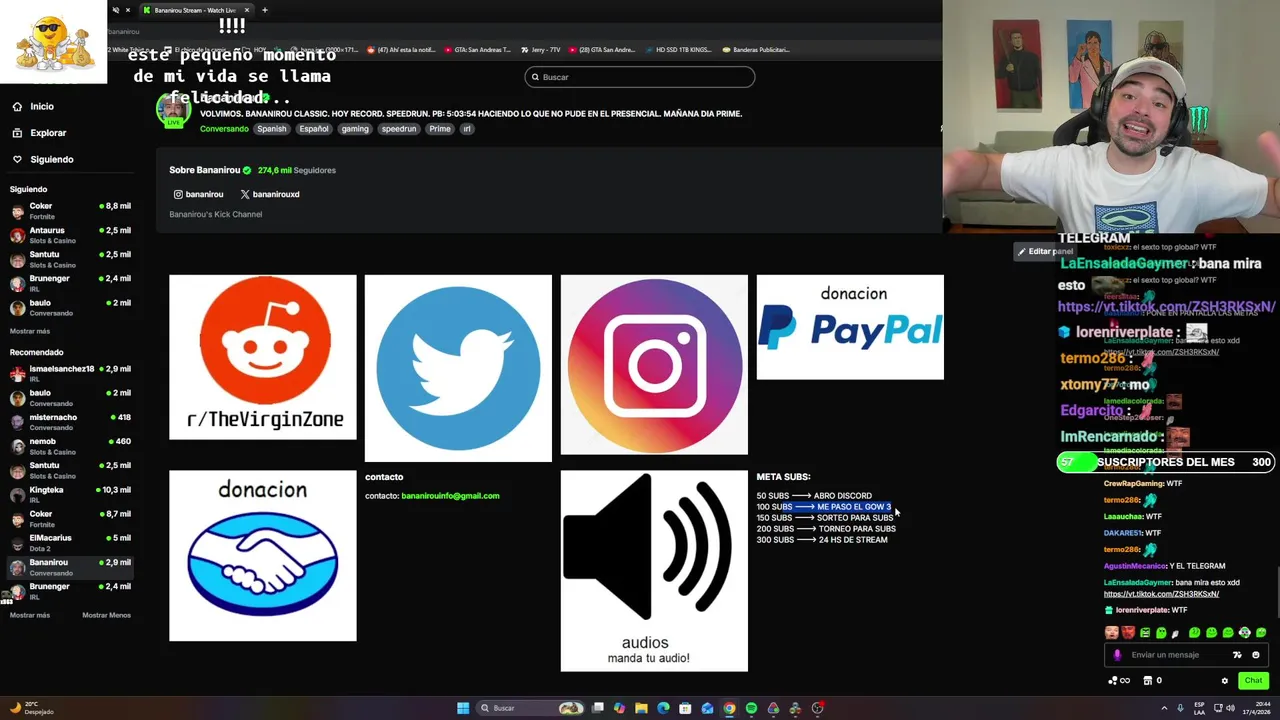Open the PayPal donacion panel
The height and width of the screenshot is (720, 1280).
pyautogui.click(x=850, y=327)
